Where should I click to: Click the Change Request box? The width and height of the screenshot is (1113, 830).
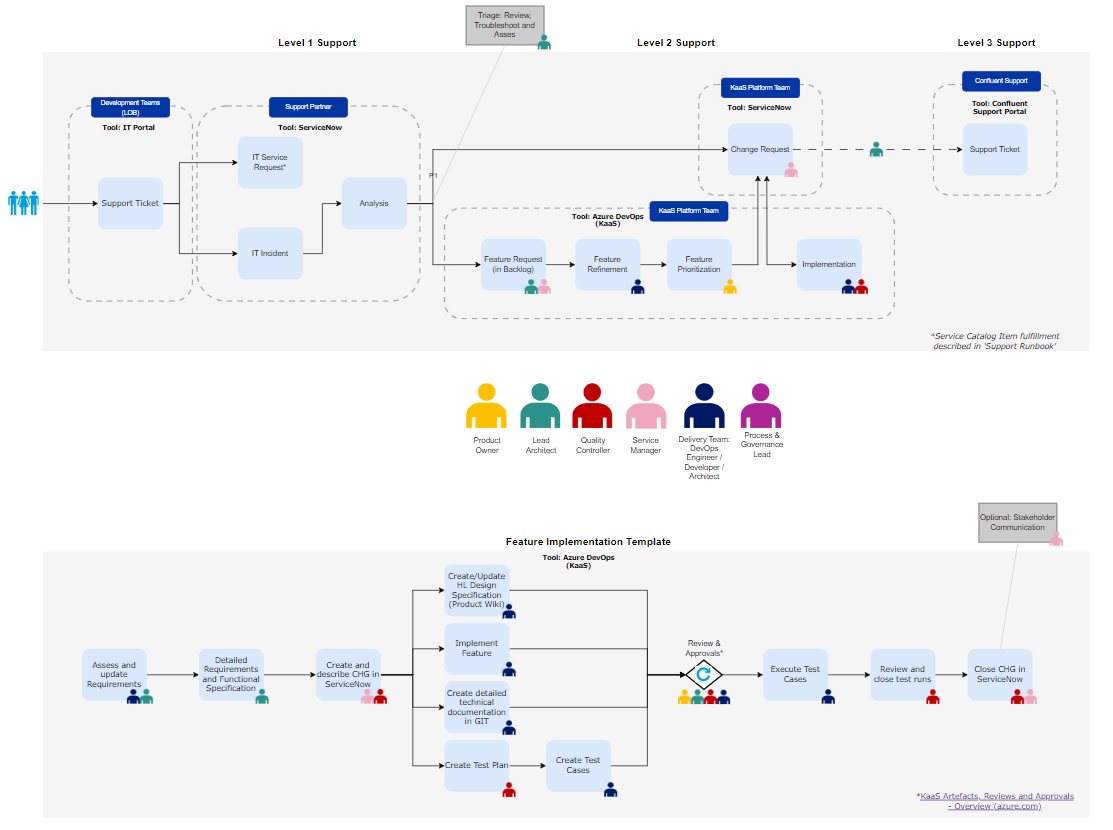760,150
